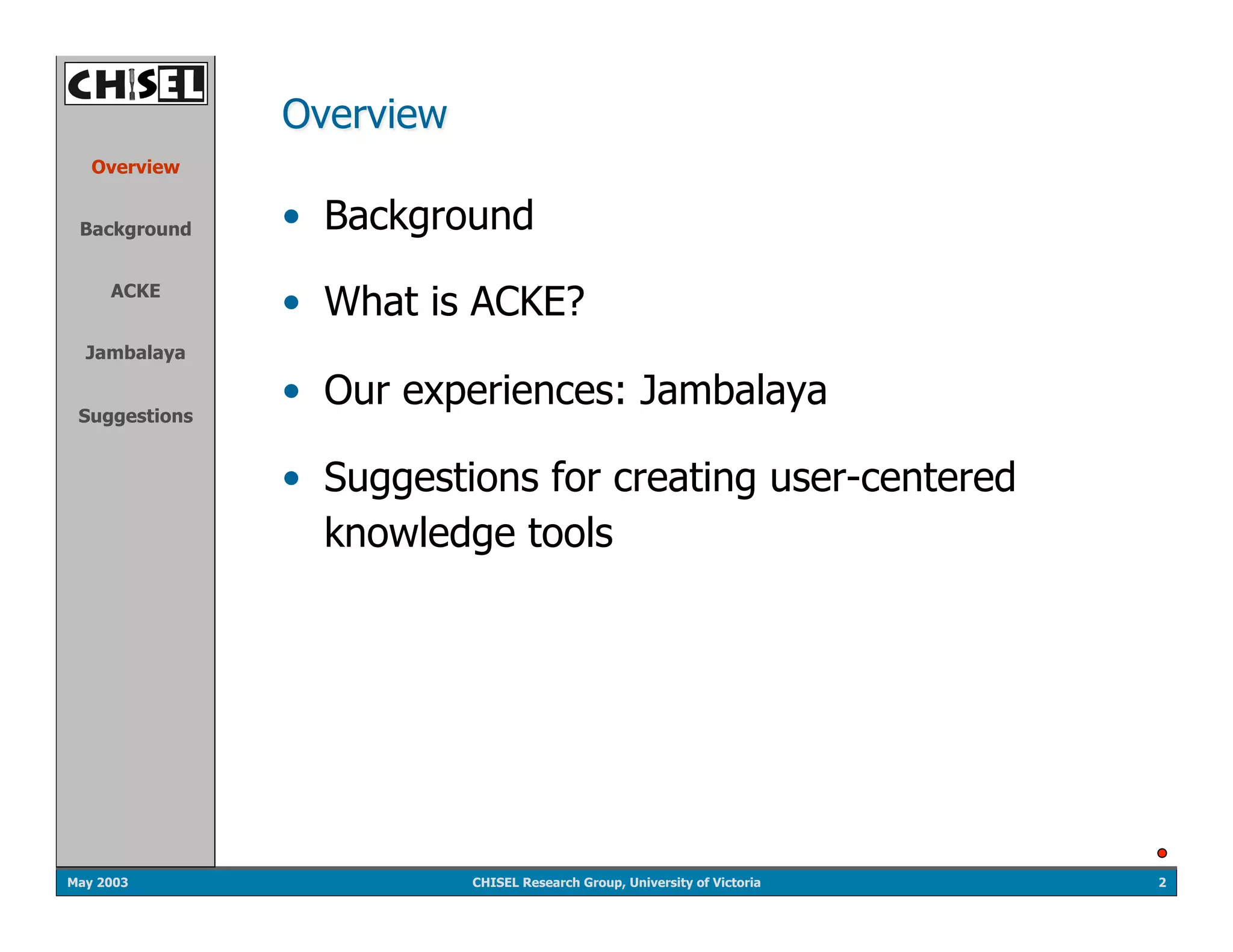The image size is (1233, 952).
Task: Click the 'knowledge tools' text line
Action: pyautogui.click(x=468, y=533)
